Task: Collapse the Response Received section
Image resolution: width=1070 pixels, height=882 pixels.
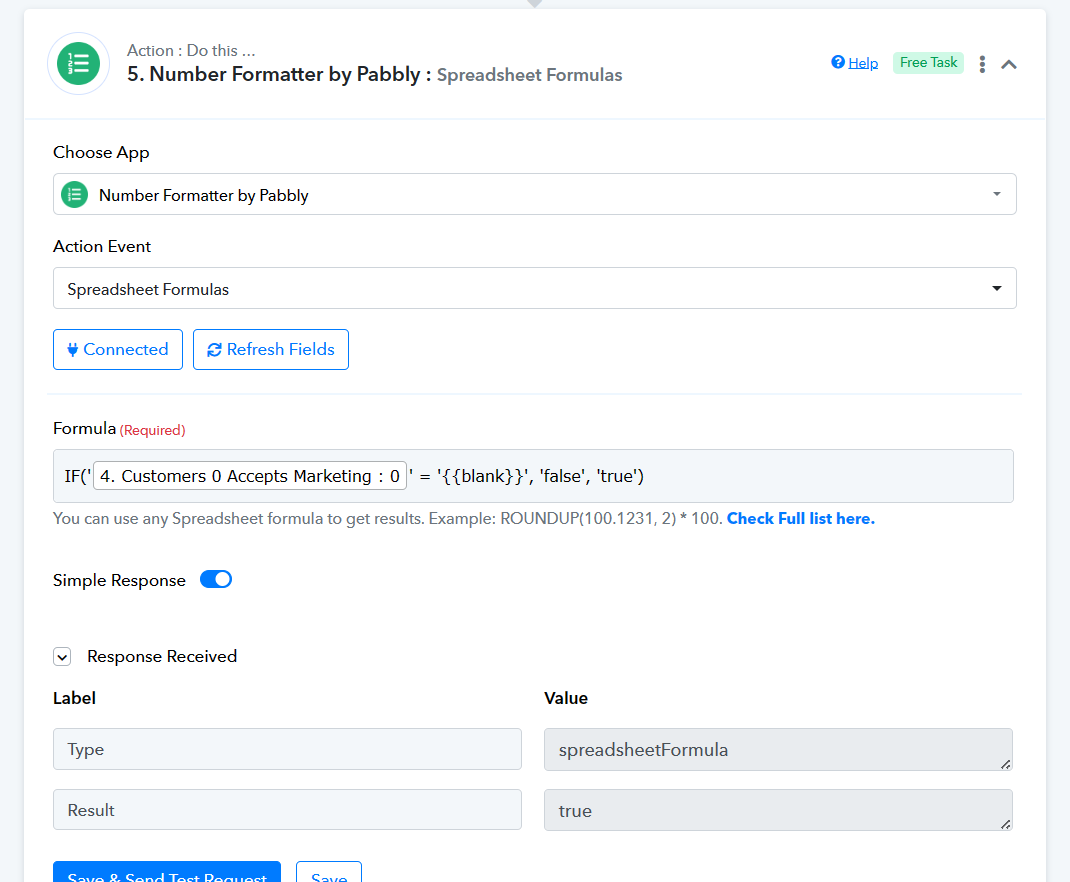Action: [62, 656]
